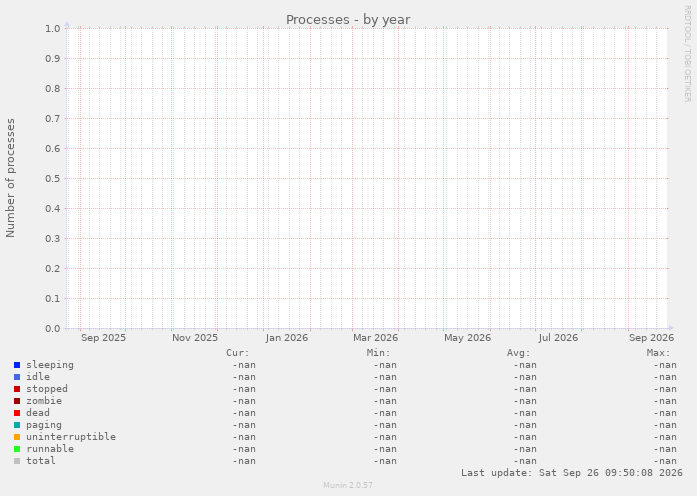Viewport: 697px width, 496px height.
Task: Click the paging legend color swatch
Action: [17, 425]
